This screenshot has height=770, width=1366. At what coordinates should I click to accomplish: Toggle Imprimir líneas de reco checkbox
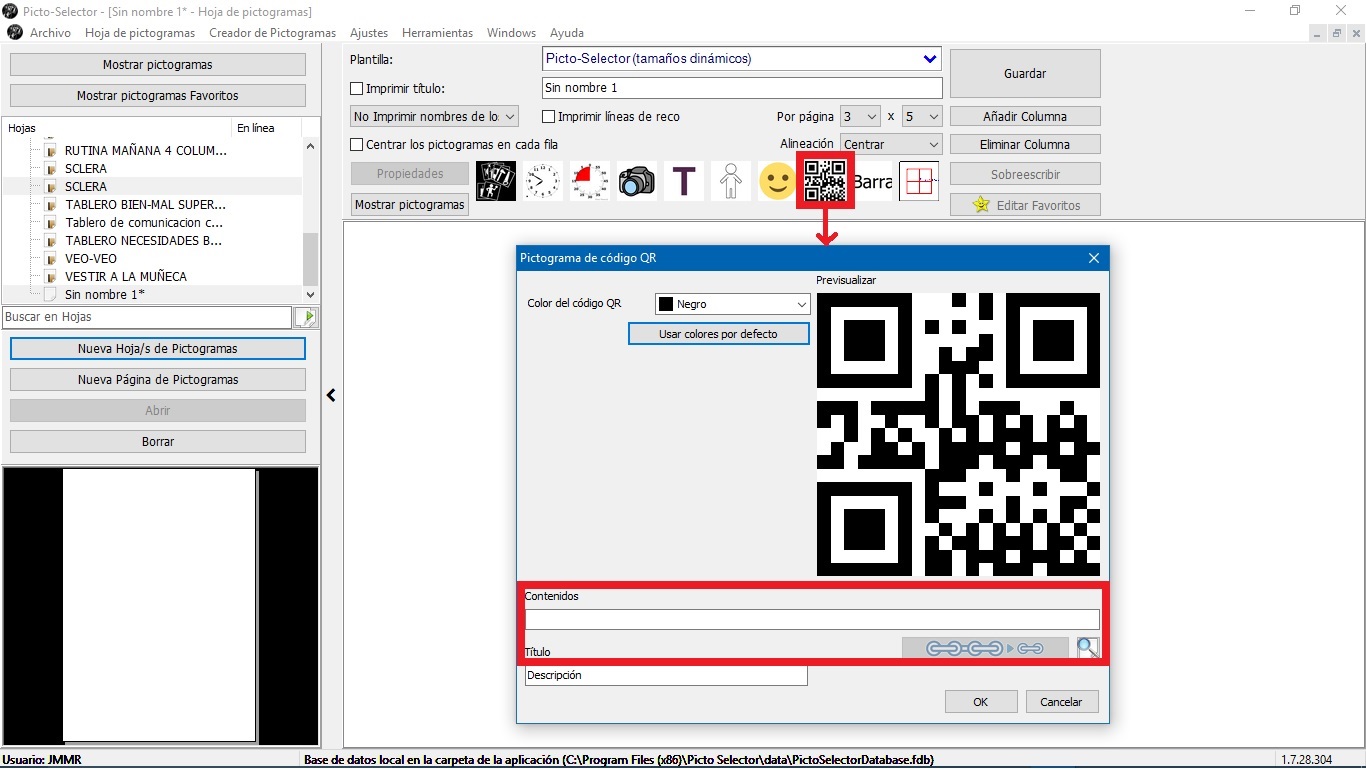(548, 117)
